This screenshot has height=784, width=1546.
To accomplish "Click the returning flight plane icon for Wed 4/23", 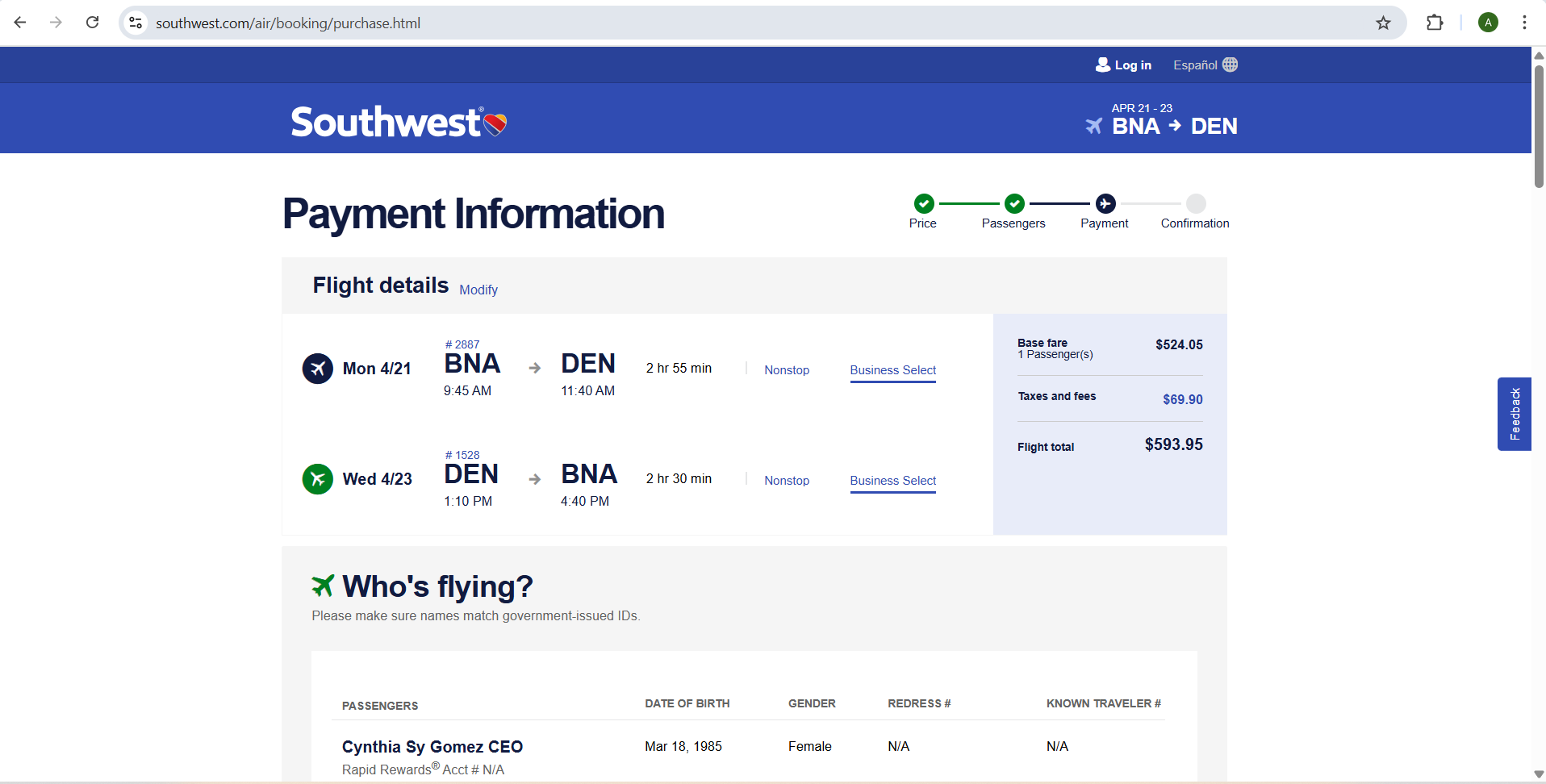I will click(x=318, y=479).
